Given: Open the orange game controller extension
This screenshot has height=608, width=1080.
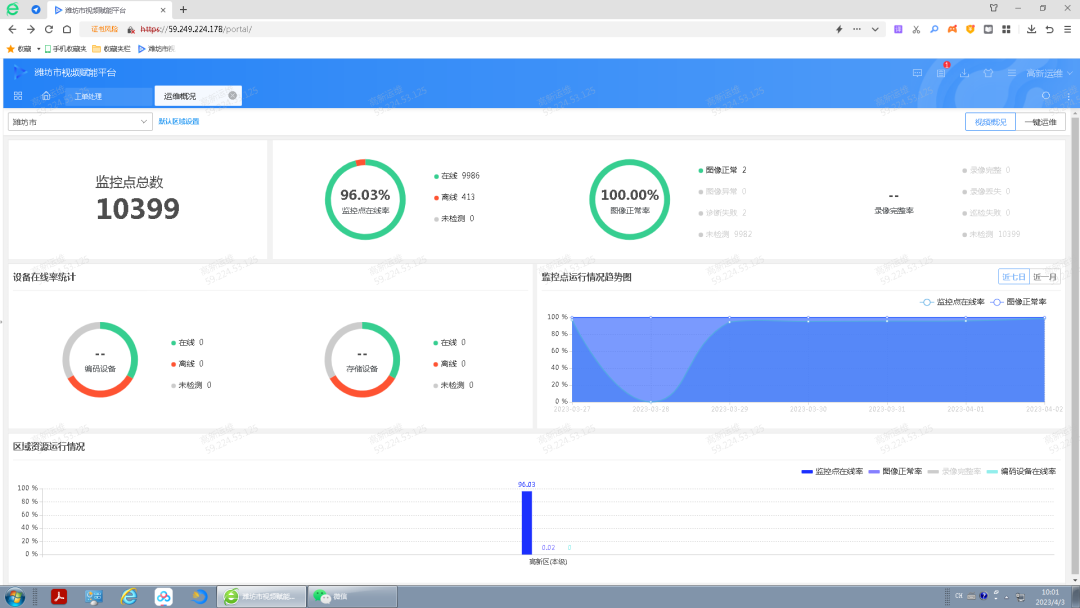Looking at the screenshot, I should pyautogui.click(x=952, y=30).
